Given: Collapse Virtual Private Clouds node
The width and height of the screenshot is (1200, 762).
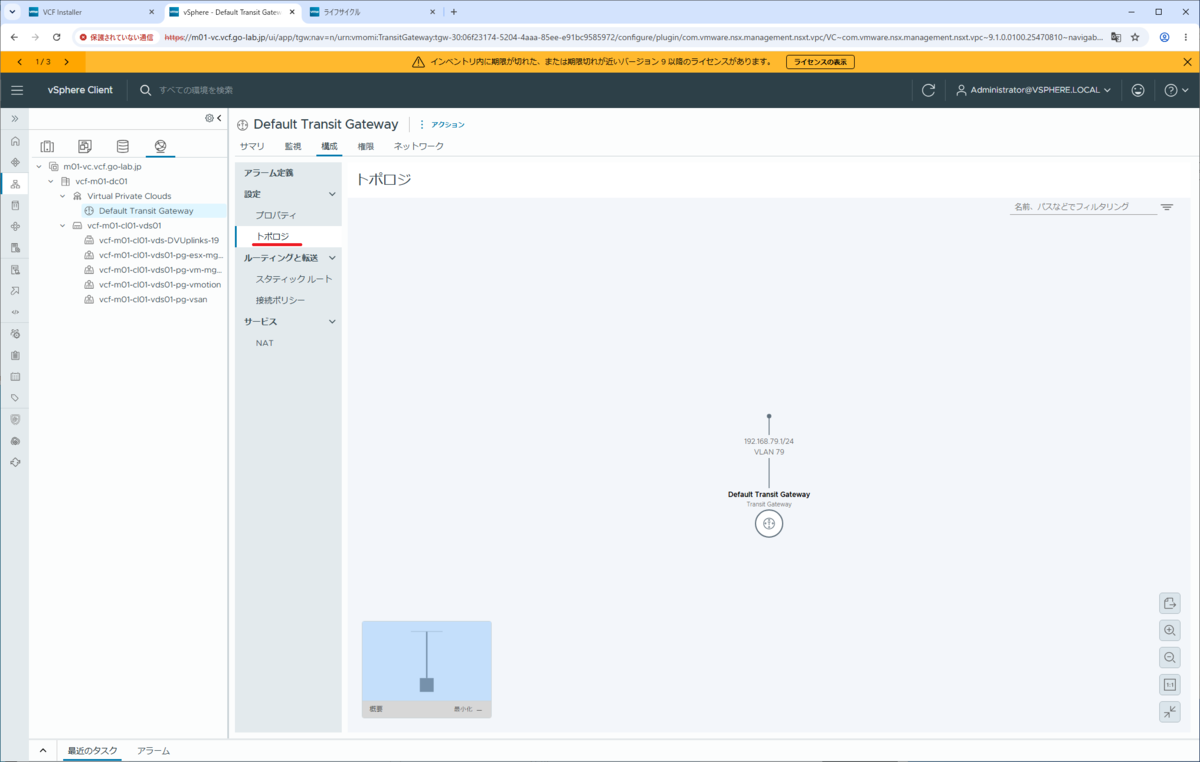Looking at the screenshot, I should 63,196.
